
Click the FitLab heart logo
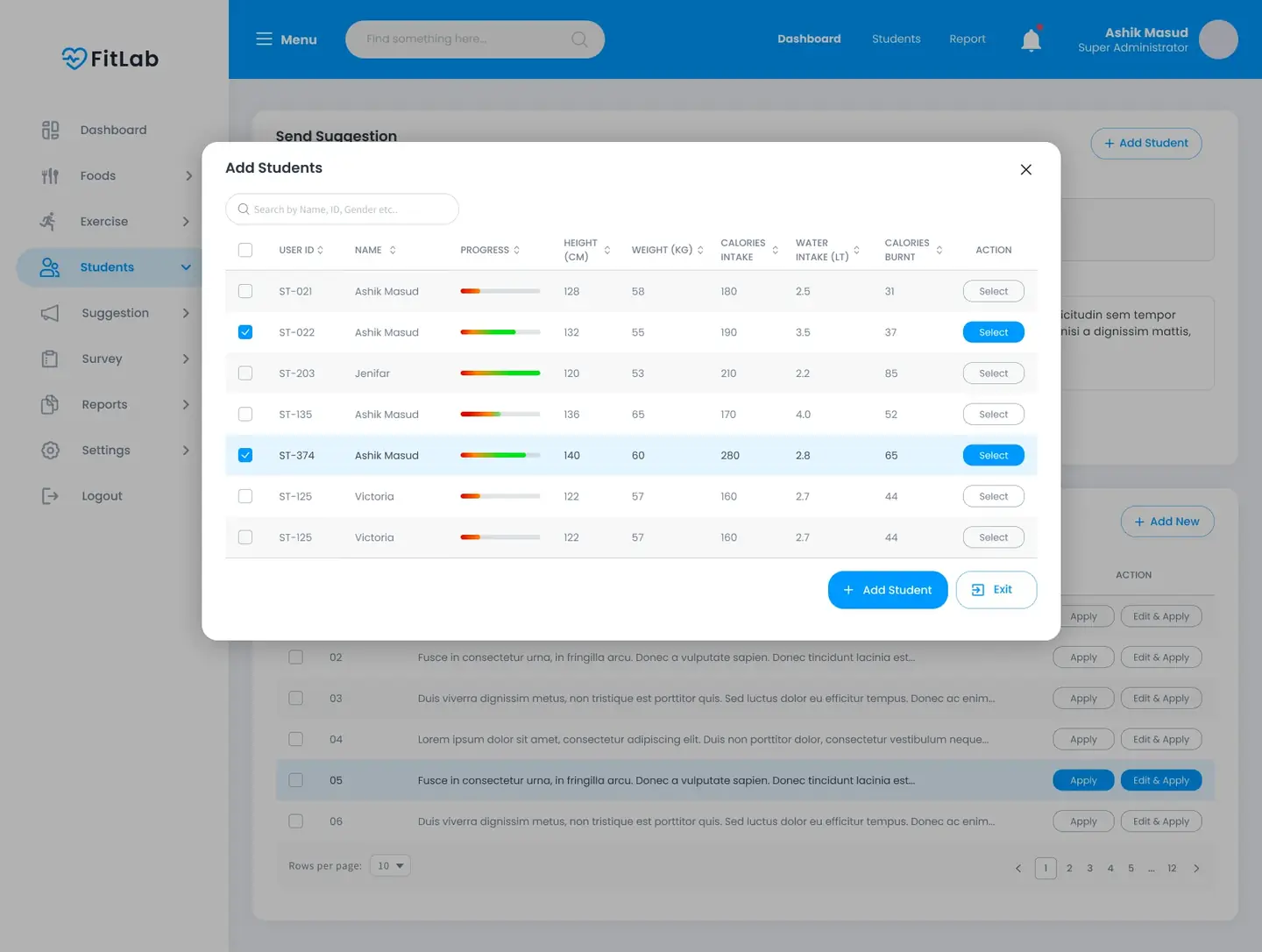tap(74, 59)
